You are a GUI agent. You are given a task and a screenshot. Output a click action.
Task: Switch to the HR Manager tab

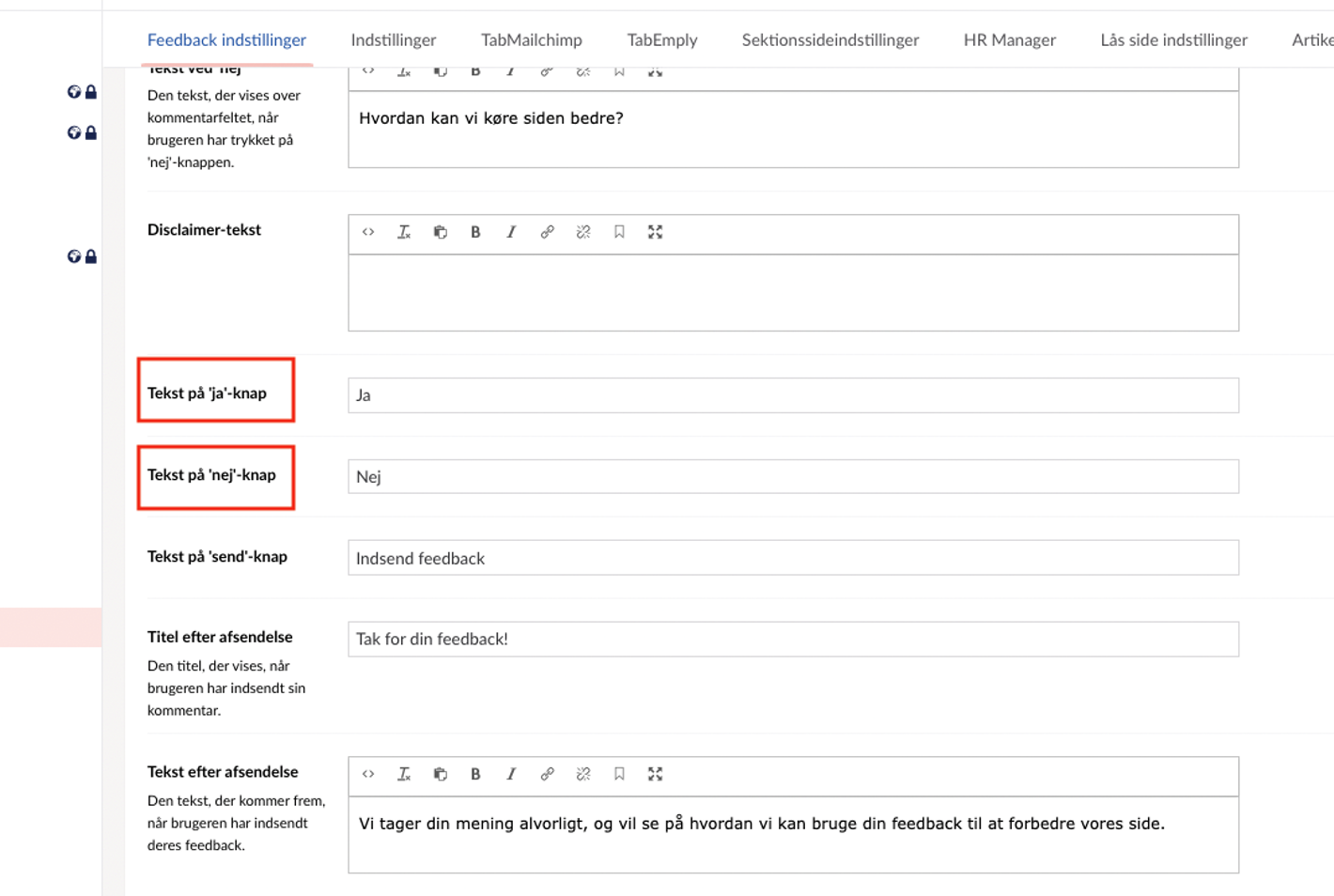pos(1010,39)
